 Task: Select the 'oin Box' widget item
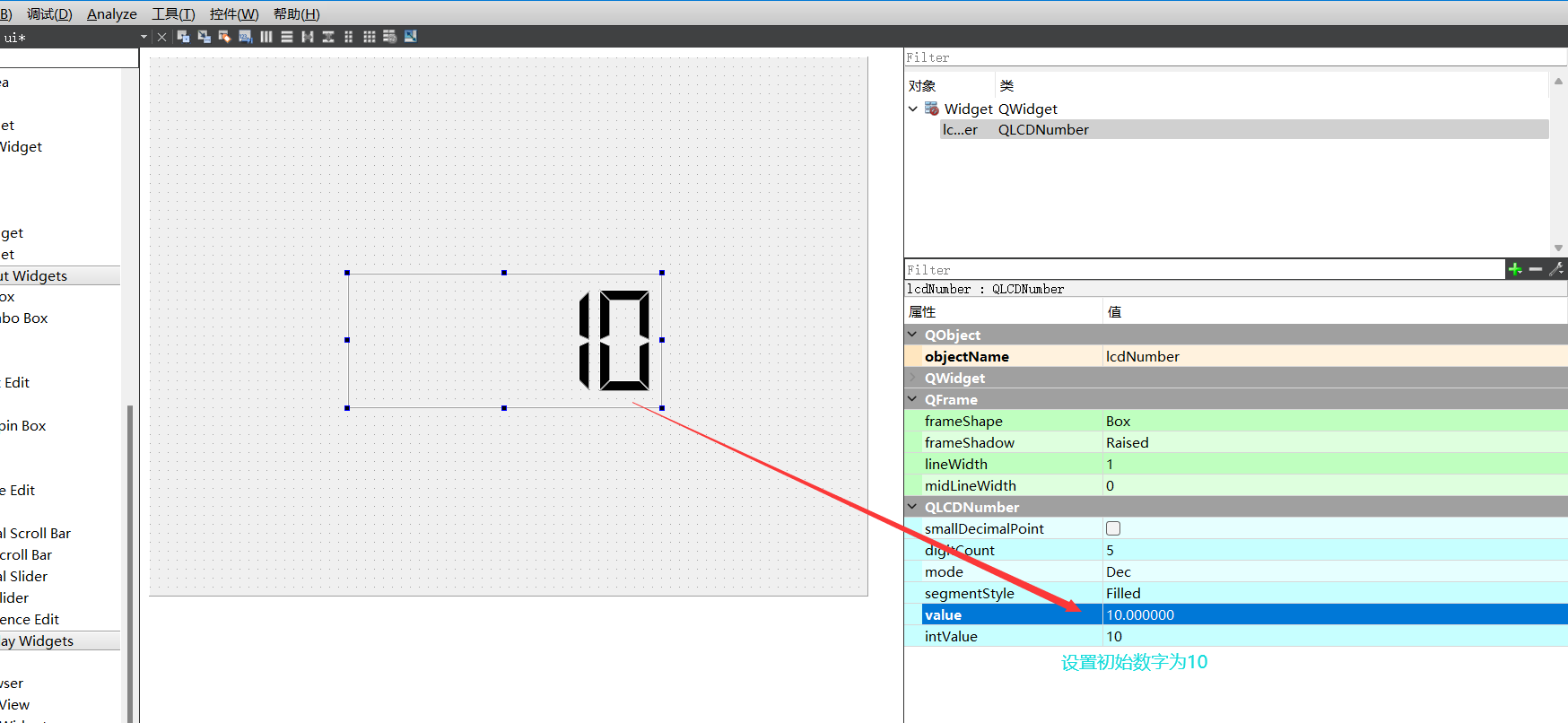[x=23, y=425]
